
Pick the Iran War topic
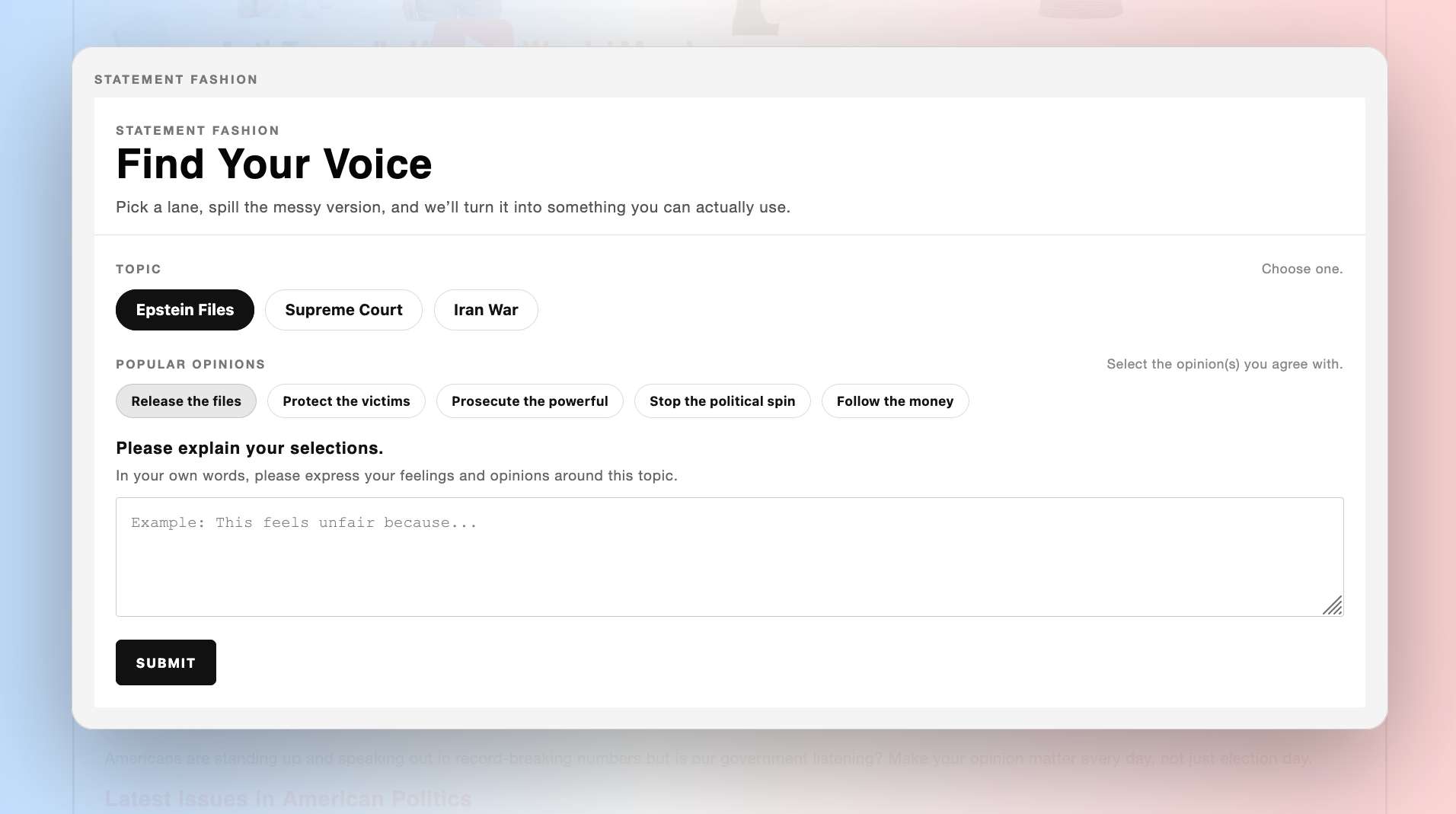pyautogui.click(x=486, y=310)
